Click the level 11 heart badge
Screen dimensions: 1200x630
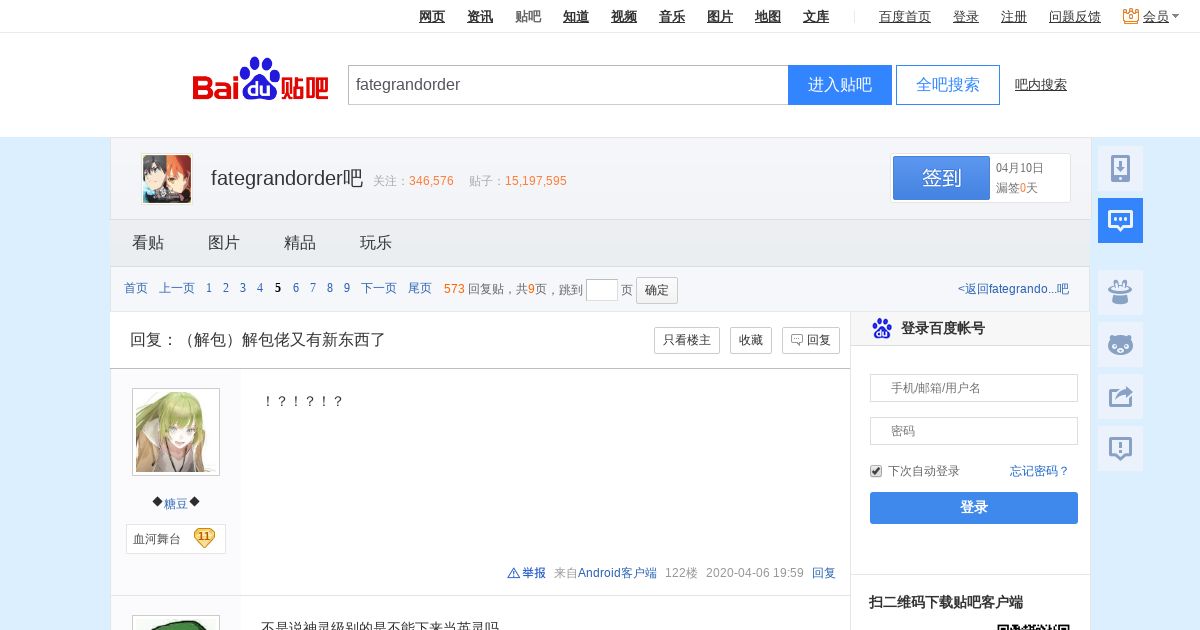[204, 538]
